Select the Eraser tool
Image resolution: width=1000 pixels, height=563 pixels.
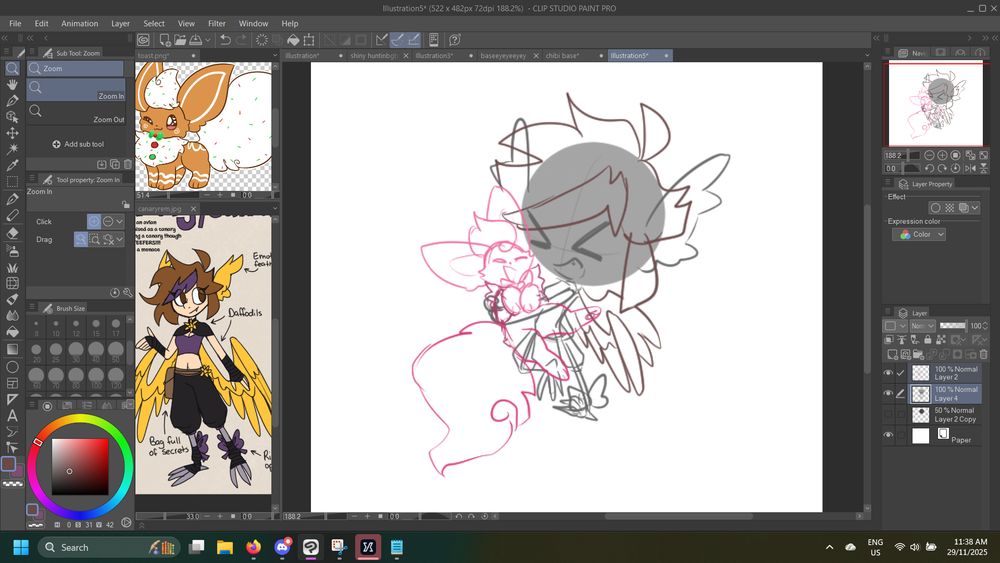tap(12, 233)
